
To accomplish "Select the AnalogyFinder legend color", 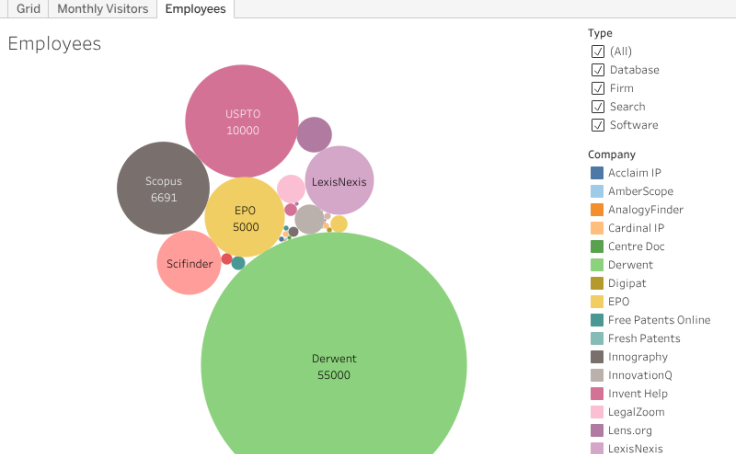I will [x=597, y=209].
